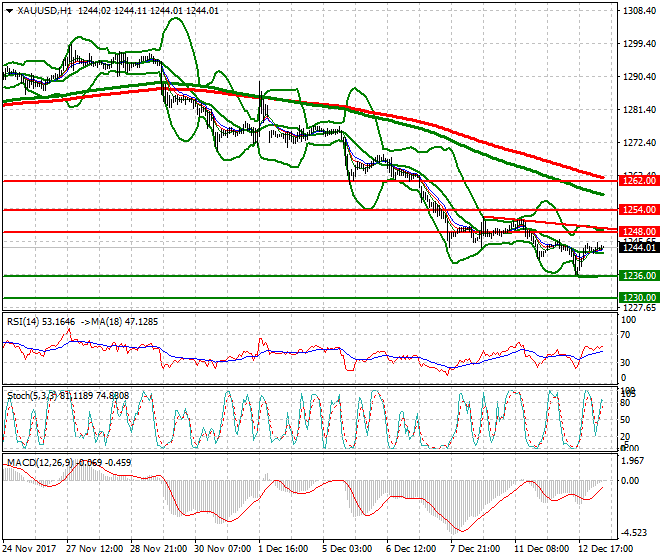Image resolution: width=660 pixels, height=560 pixels.
Task: Click the 24 Nov 2017 date label
Action: point(29,549)
